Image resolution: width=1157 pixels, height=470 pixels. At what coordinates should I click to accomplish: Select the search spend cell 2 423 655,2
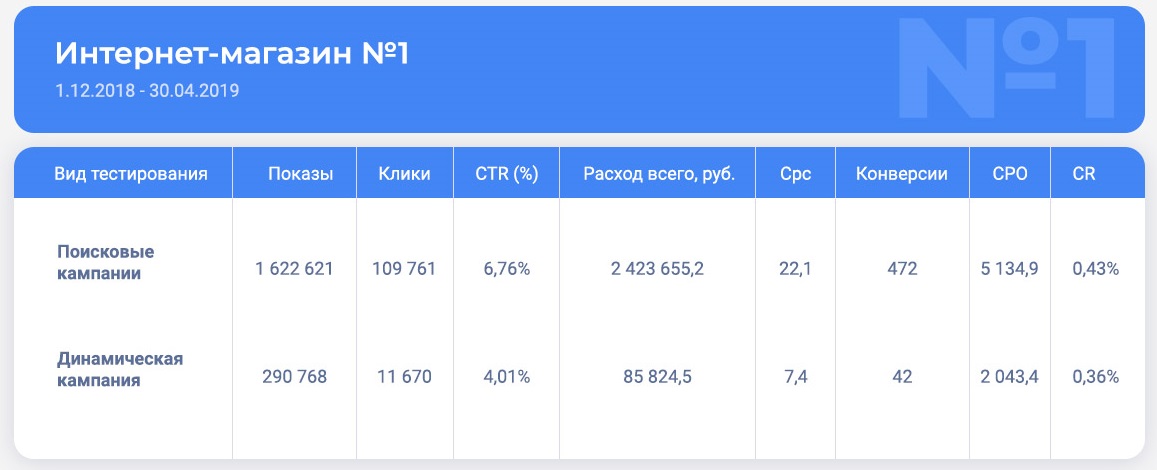pyautogui.click(x=657, y=269)
